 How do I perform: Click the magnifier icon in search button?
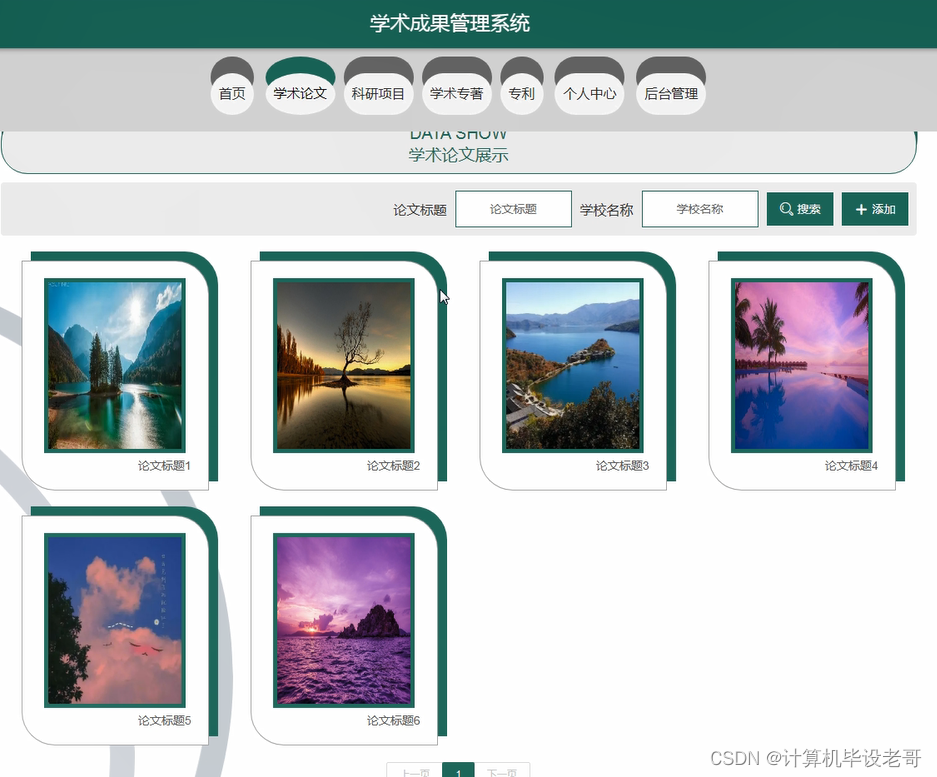(786, 209)
